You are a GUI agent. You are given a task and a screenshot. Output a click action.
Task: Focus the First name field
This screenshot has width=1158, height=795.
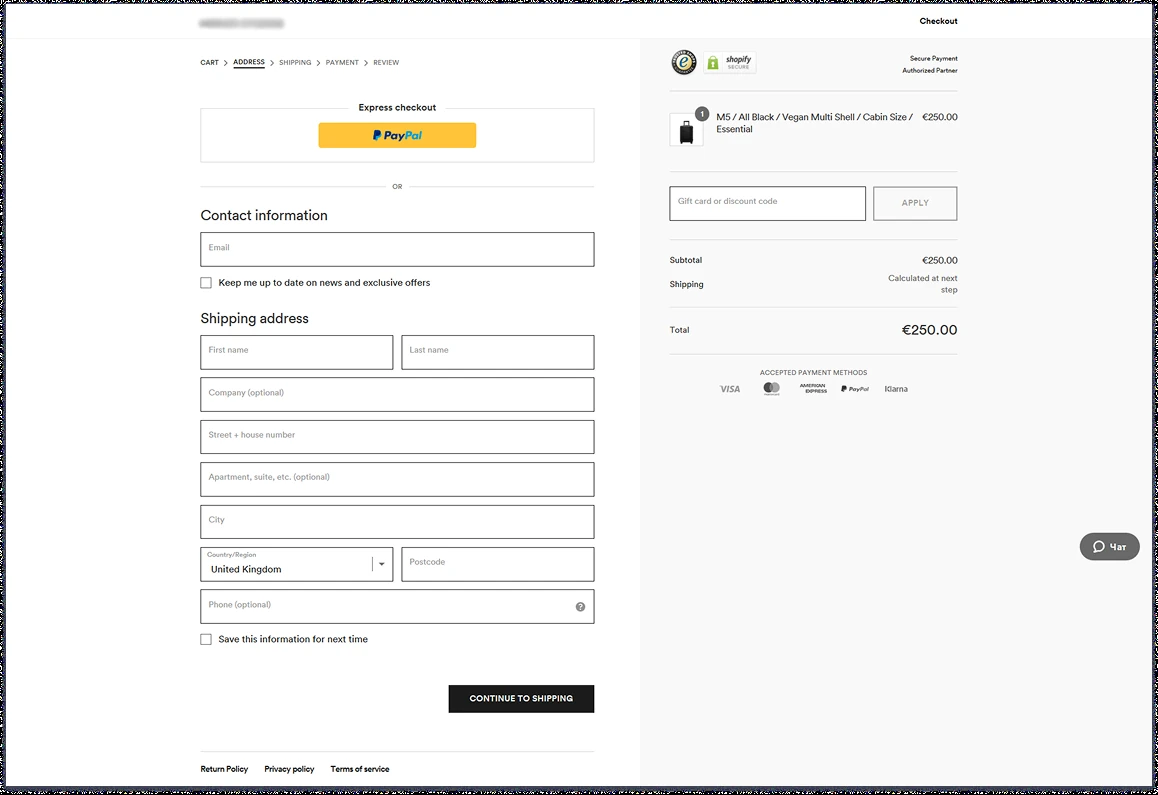pos(296,352)
